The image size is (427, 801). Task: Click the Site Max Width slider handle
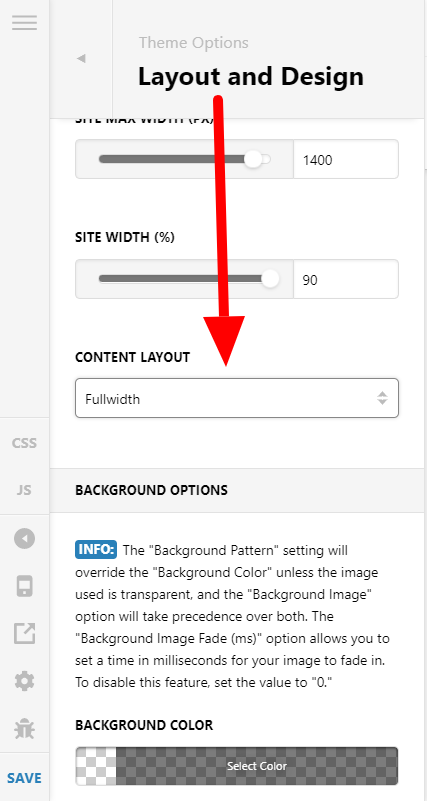253,159
